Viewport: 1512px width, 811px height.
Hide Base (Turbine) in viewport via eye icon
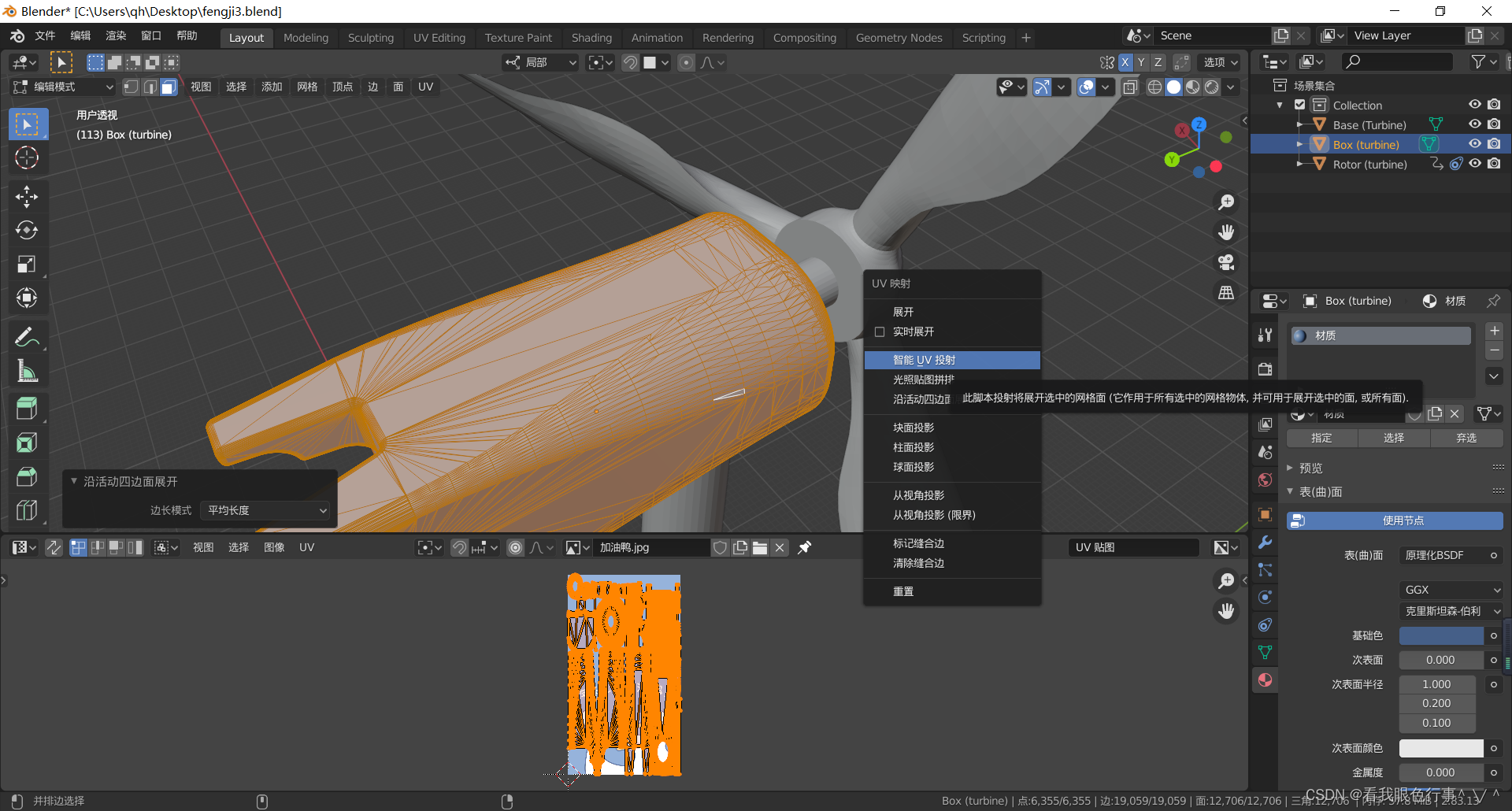point(1475,124)
